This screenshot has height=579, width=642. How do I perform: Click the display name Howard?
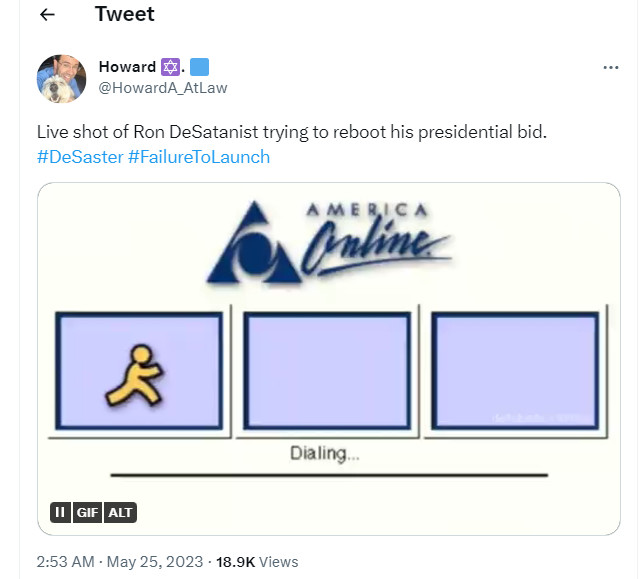click(127, 67)
